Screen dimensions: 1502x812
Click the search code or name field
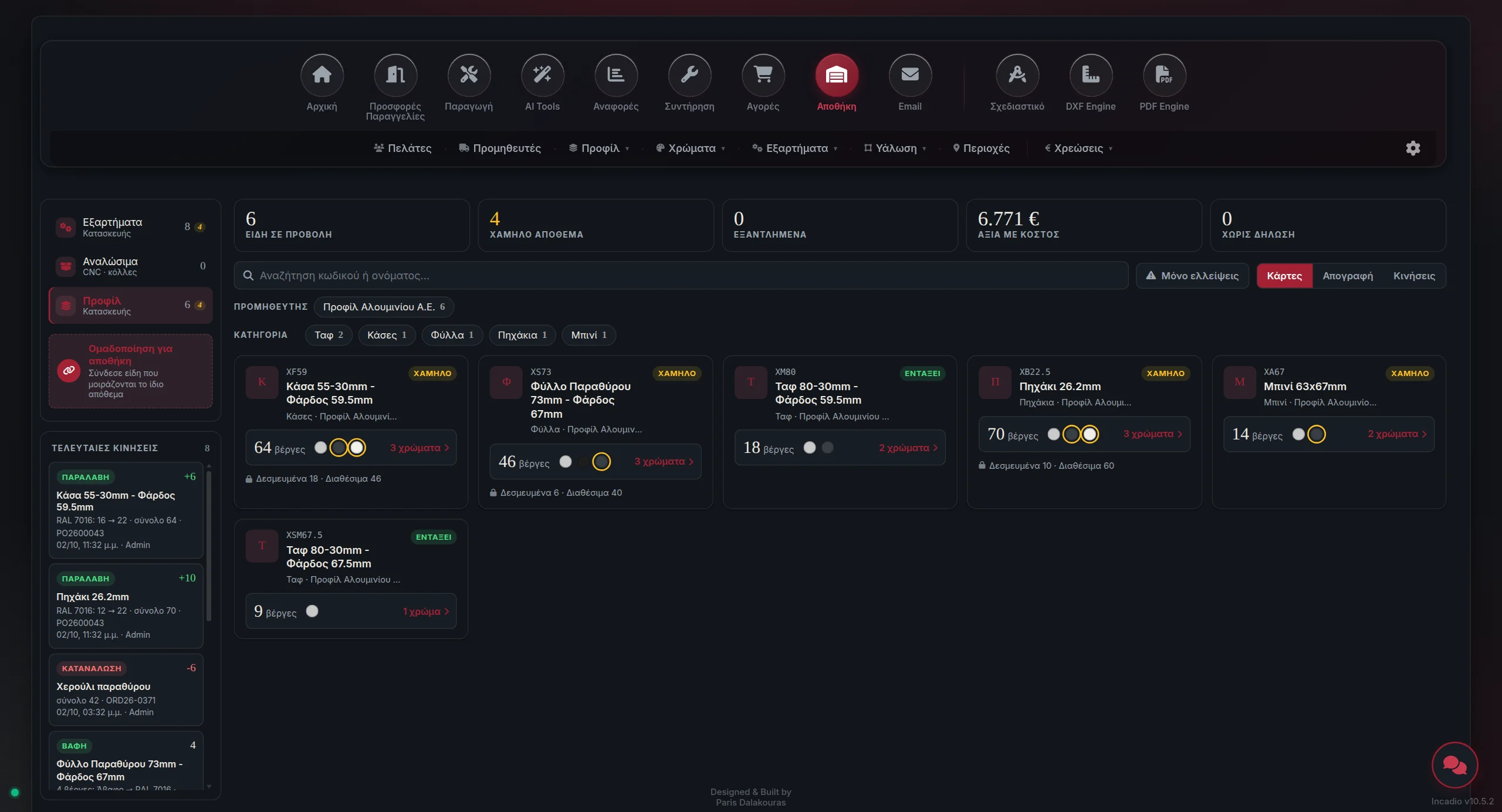coord(681,276)
